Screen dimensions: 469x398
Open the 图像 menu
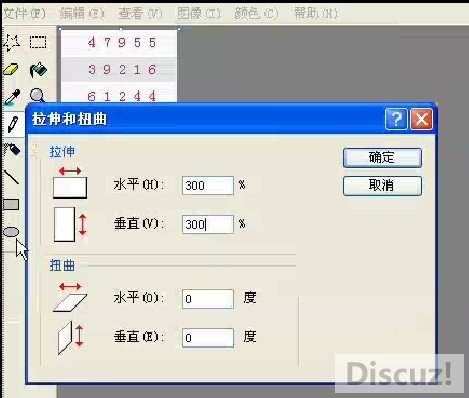[x=199, y=13]
